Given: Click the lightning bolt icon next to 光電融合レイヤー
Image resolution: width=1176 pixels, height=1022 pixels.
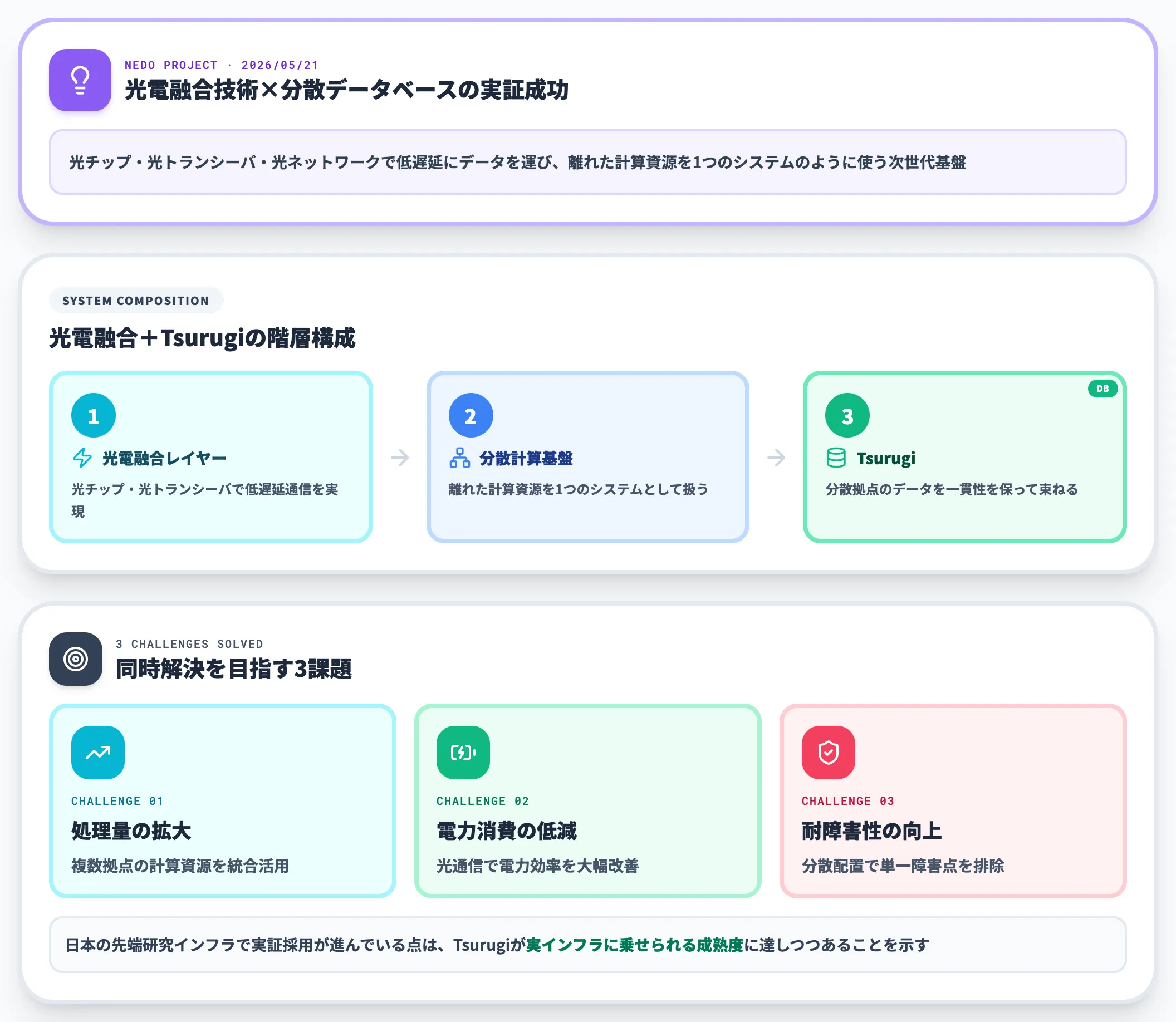Looking at the screenshot, I should (82, 458).
